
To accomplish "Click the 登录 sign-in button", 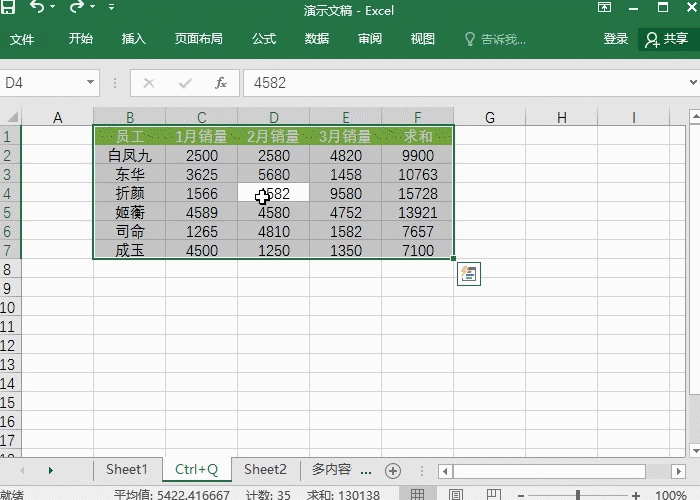I will tap(616, 39).
